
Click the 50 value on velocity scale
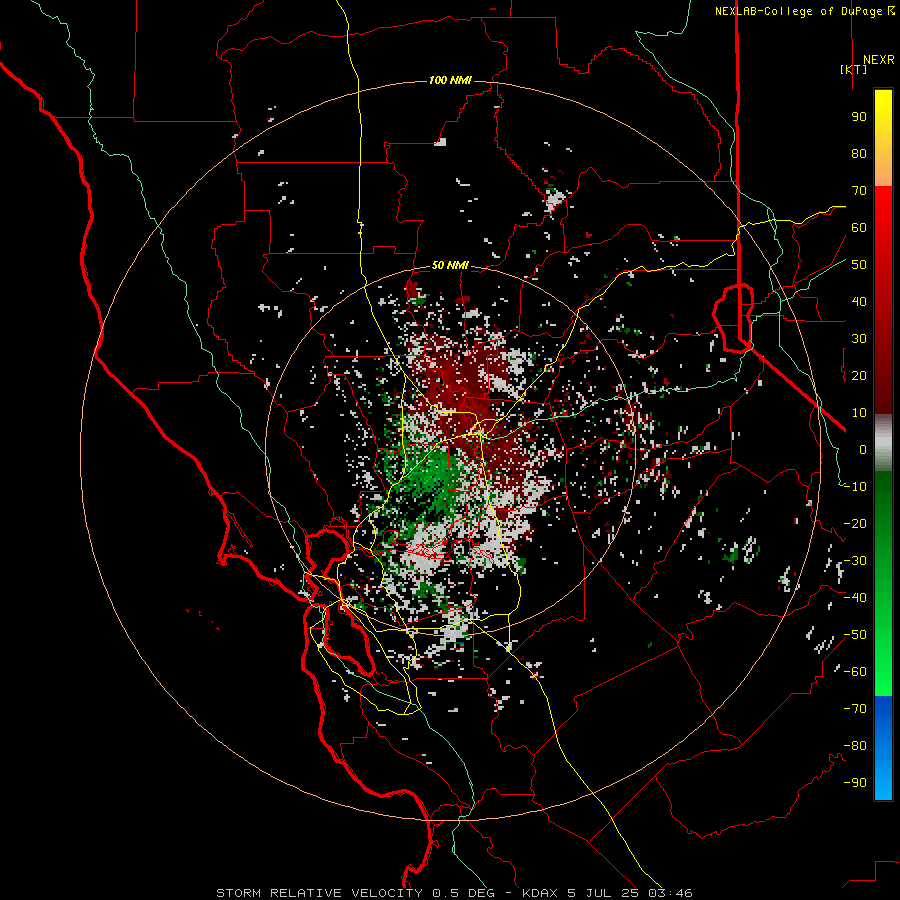pyautogui.click(x=859, y=265)
